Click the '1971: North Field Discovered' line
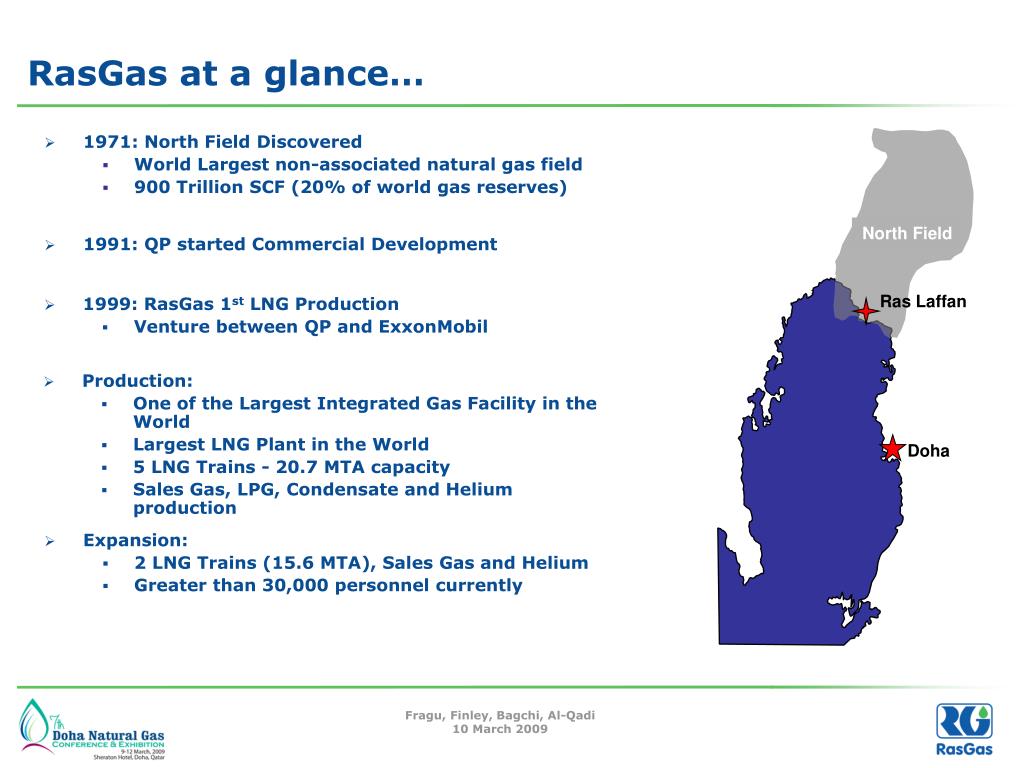This screenshot has width=1024, height=768. coord(223,142)
